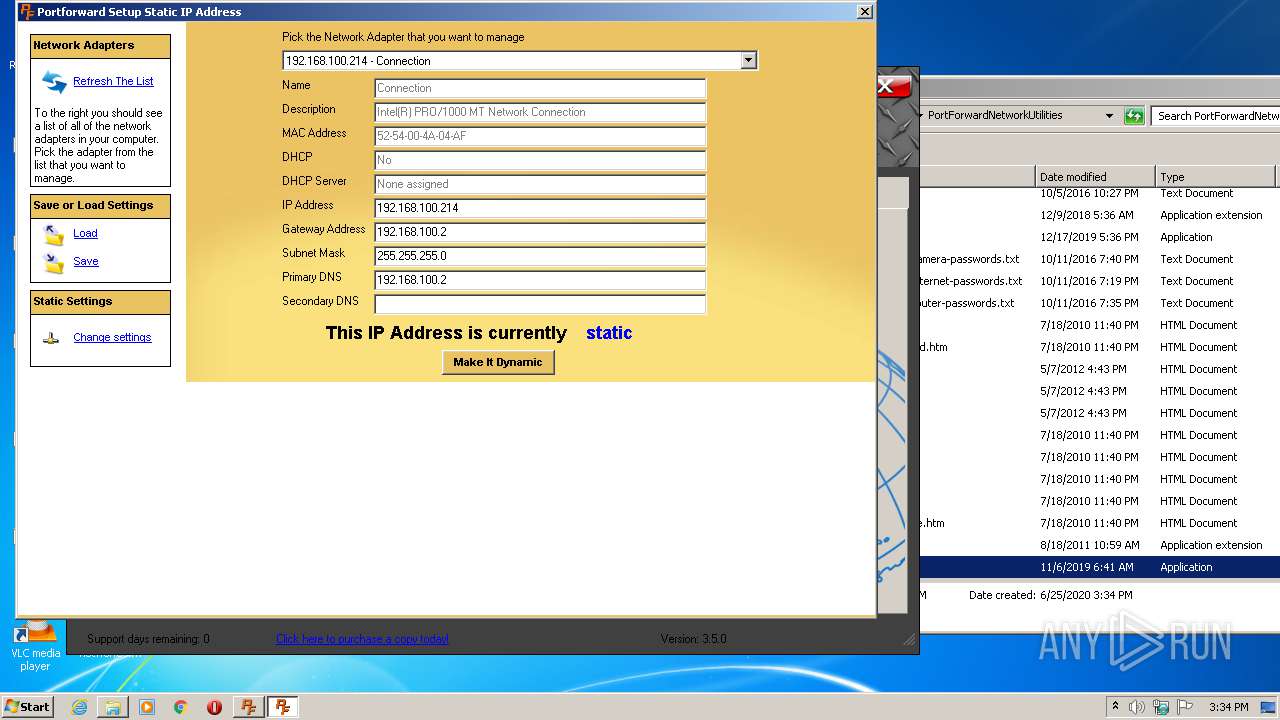Click the disabled Name field showing Connection
Image resolution: width=1280 pixels, height=720 pixels.
coord(540,88)
